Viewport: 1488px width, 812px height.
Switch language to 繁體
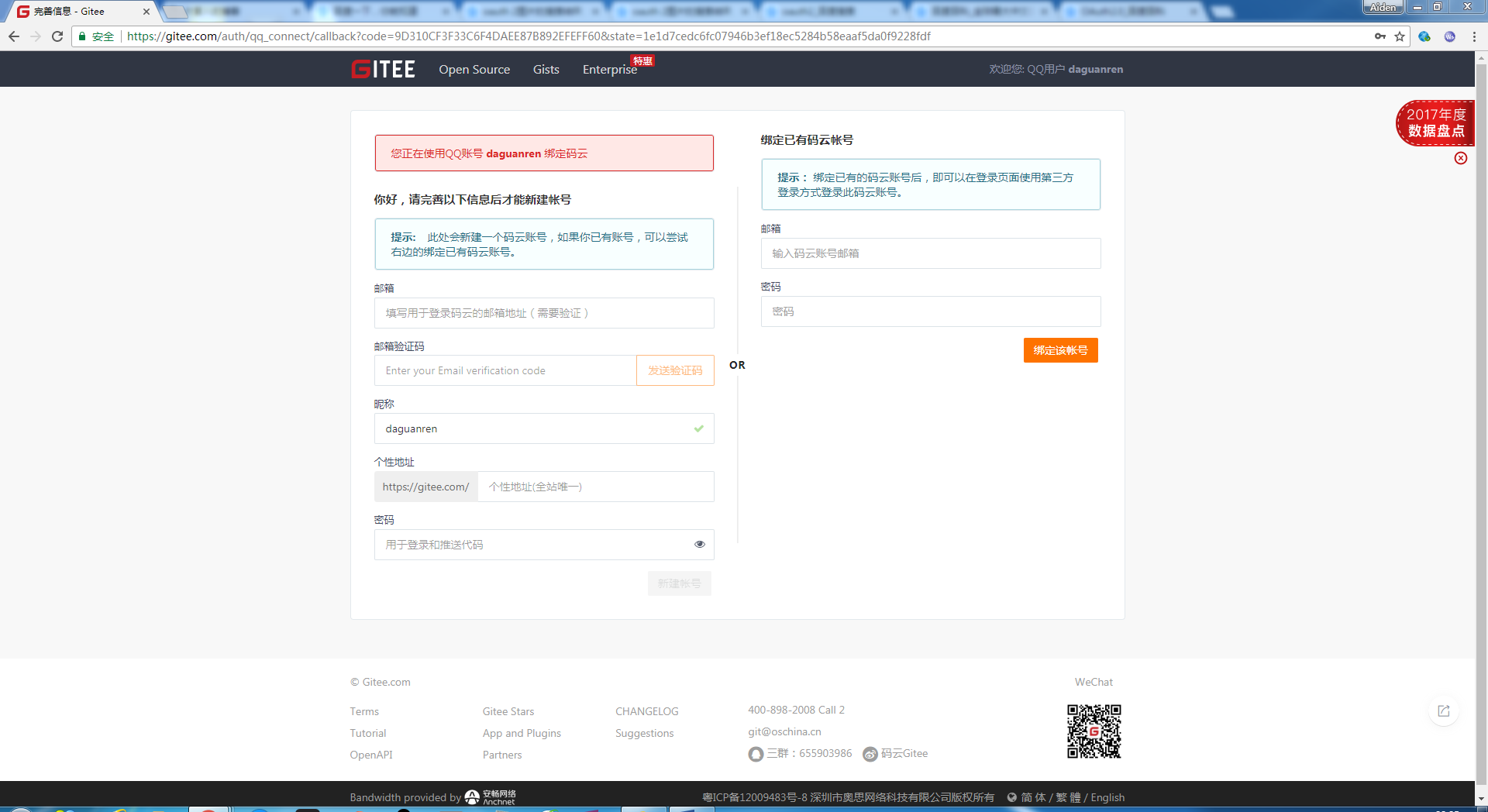[x=1068, y=797]
